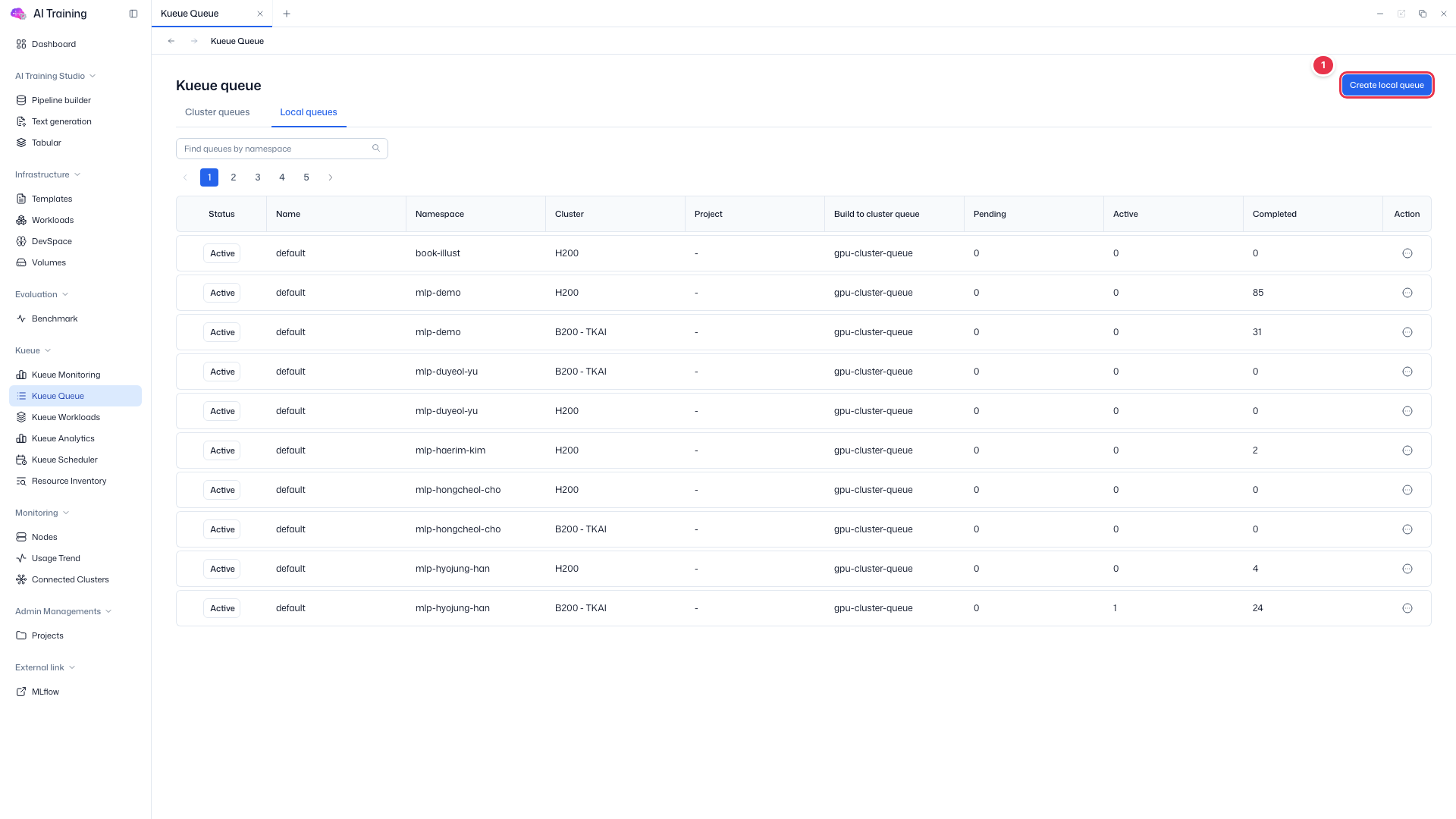Select Local queues tab
1456x819 pixels.
(309, 112)
